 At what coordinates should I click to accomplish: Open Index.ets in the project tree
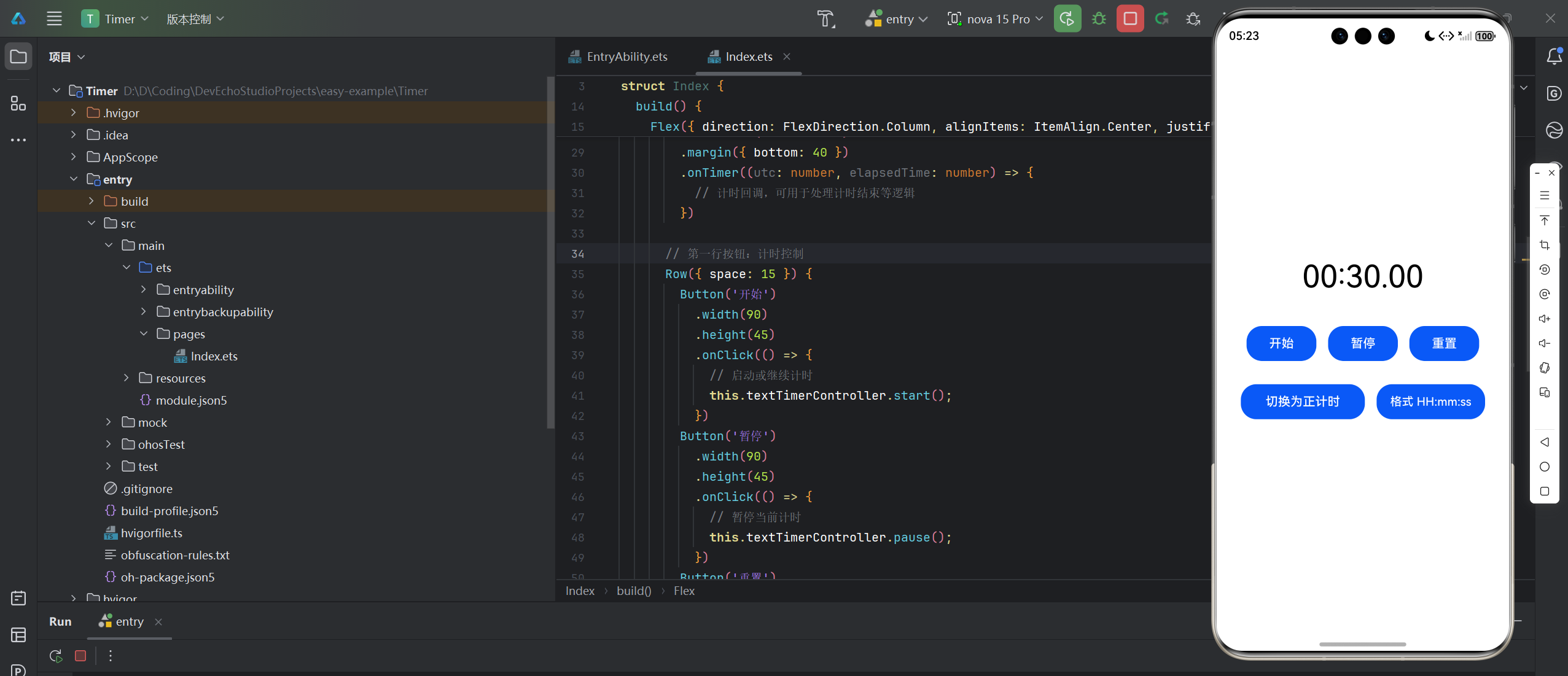coord(213,356)
